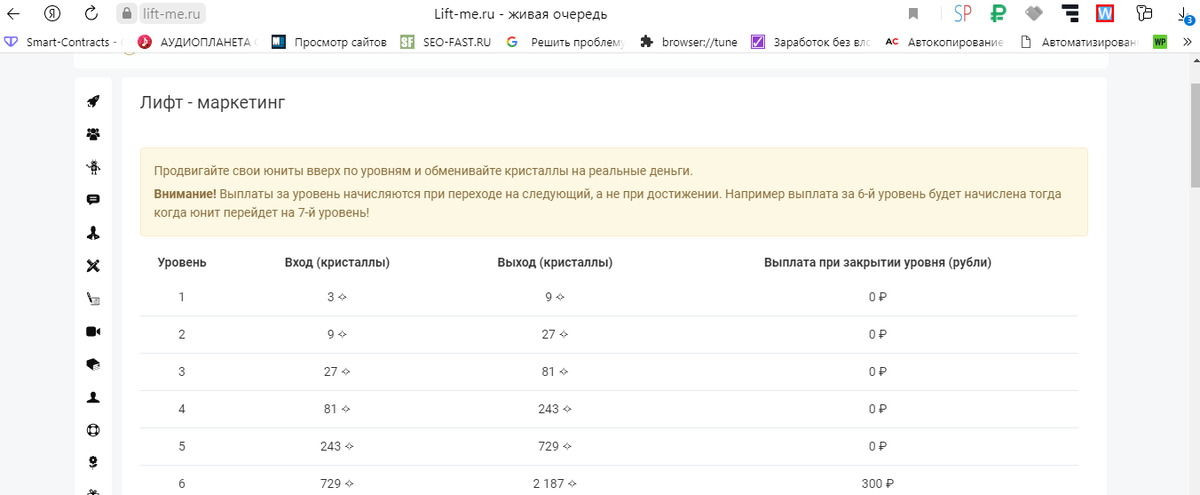The height and width of the screenshot is (495, 1200).
Task: Open the Smart-Contracts bookmark
Action: [63, 42]
